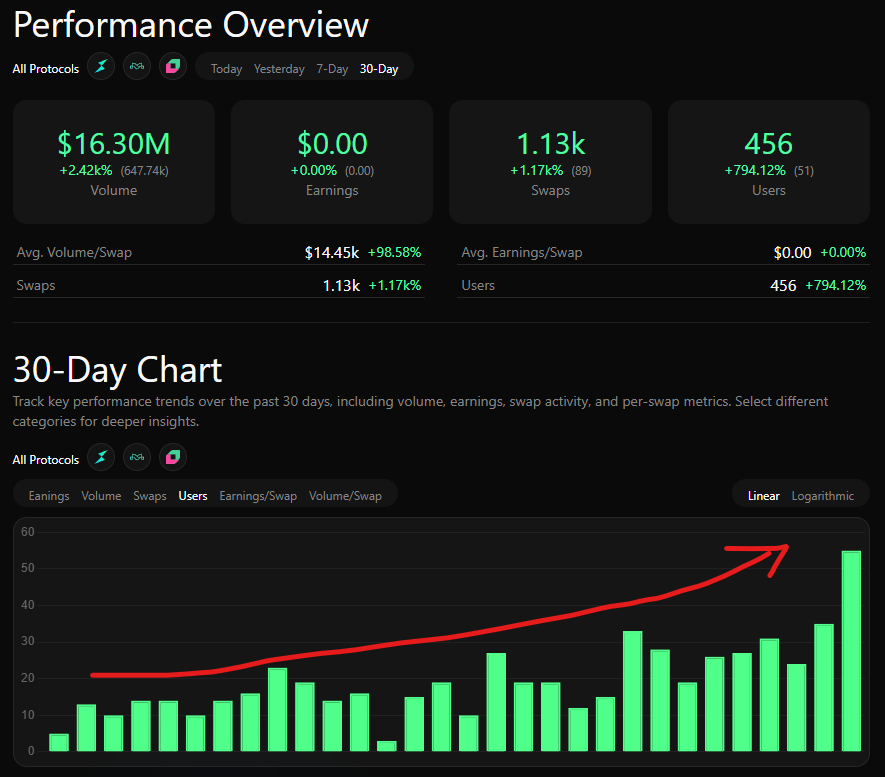Viewport: 885px width, 777px height.
Task: Show the Eanings chart category
Action: tap(49, 496)
